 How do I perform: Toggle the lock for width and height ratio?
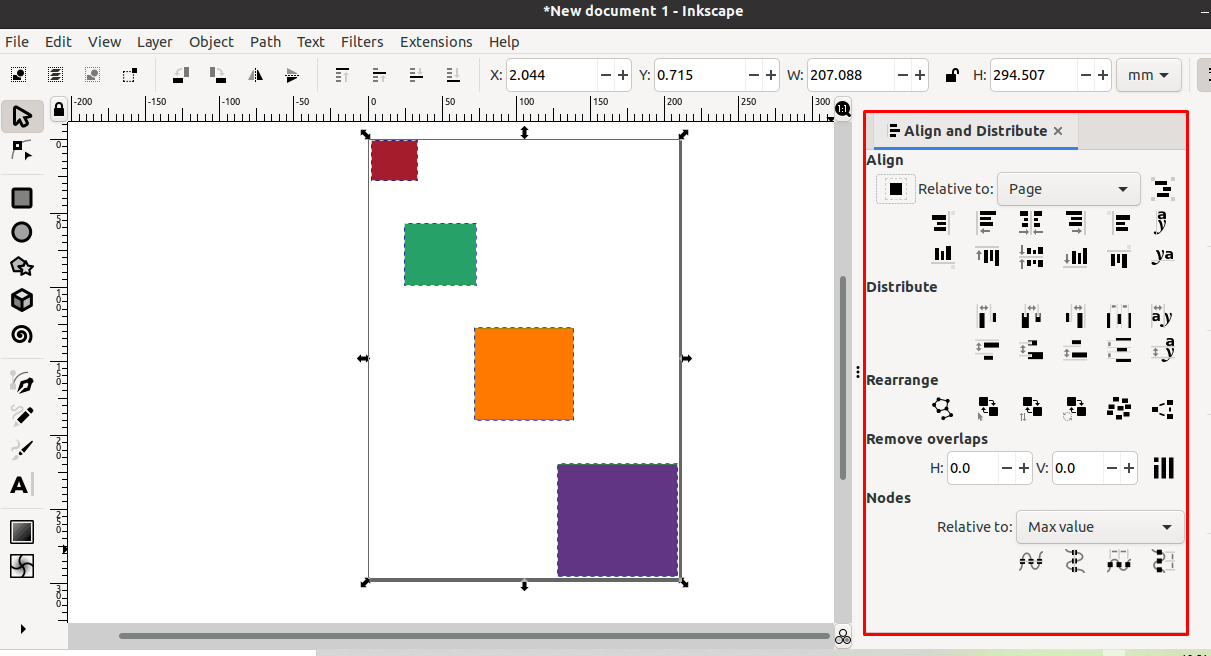pyautogui.click(x=950, y=74)
